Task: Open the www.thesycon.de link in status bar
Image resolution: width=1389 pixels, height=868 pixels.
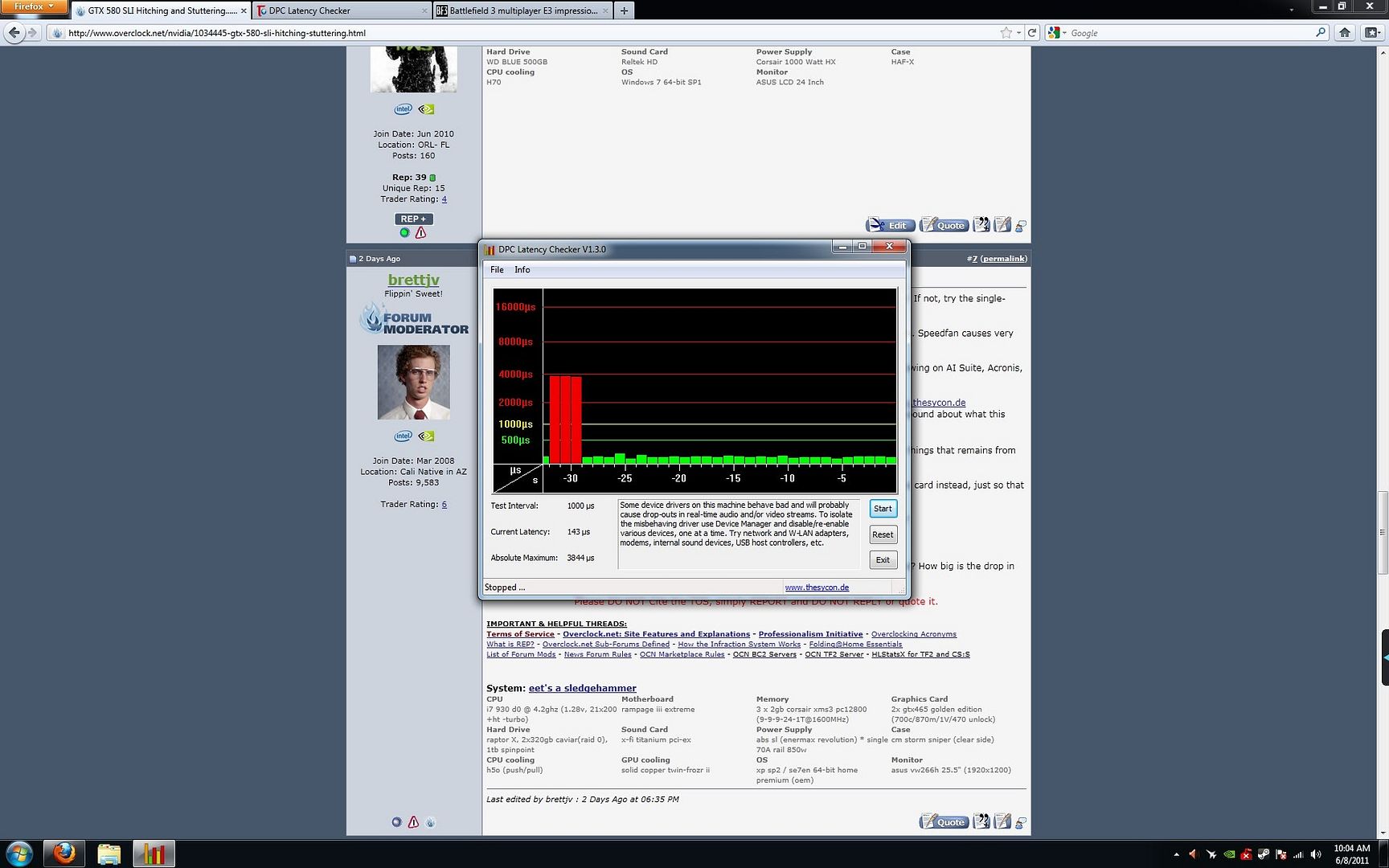Action: (817, 588)
